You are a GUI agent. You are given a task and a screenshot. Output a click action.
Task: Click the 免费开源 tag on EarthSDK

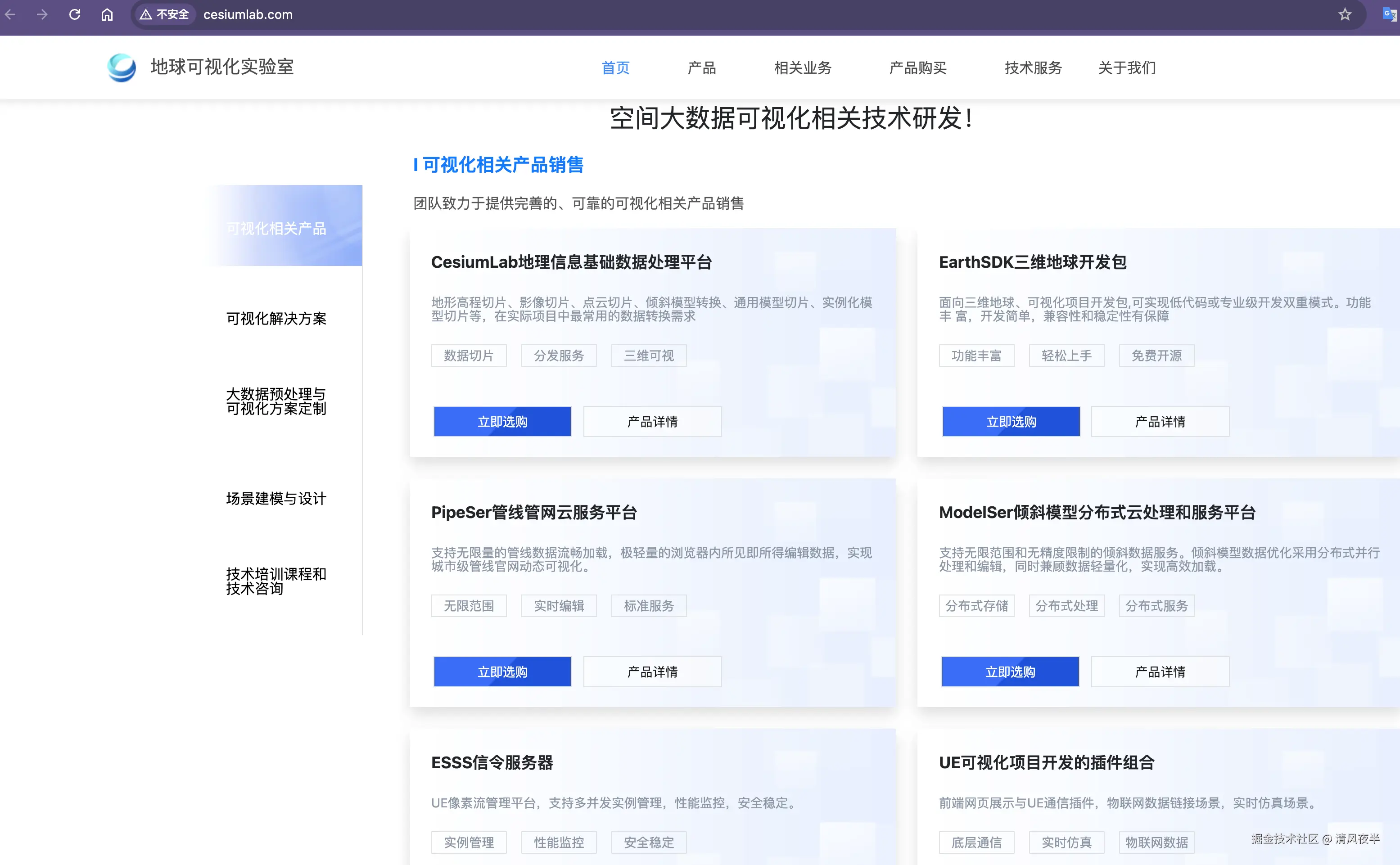1156,356
